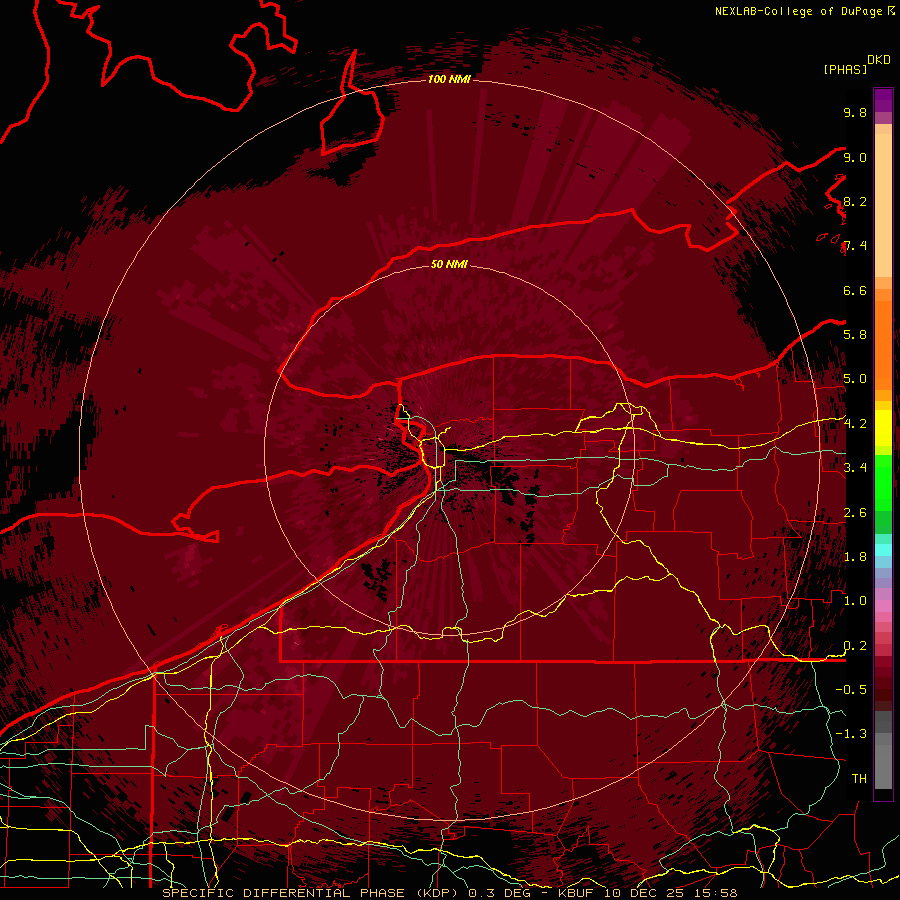Click the KBUF station identifier in the caption
900x900 pixels.
point(577,893)
